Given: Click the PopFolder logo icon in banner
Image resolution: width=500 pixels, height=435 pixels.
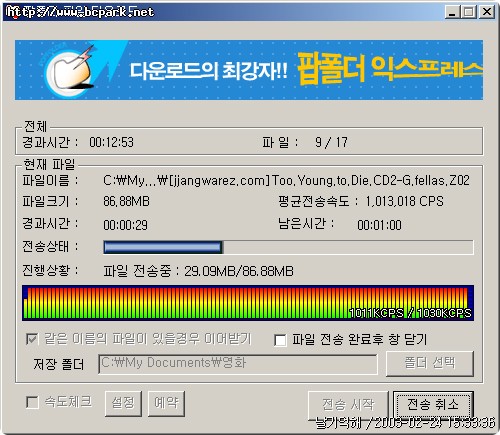Looking at the screenshot, I should [70, 71].
